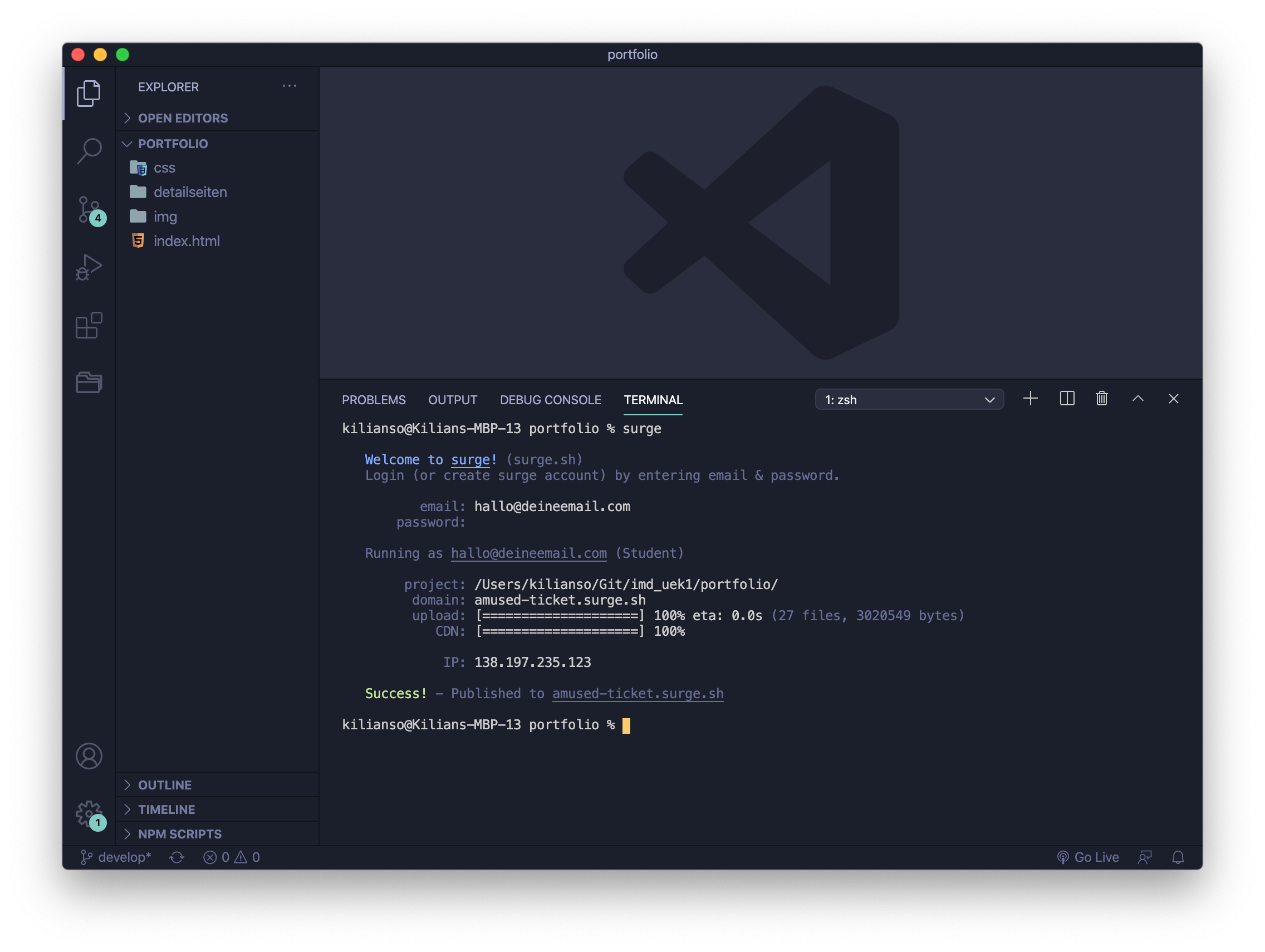
Task: Maximize the panel with up chevron
Action: click(1137, 399)
